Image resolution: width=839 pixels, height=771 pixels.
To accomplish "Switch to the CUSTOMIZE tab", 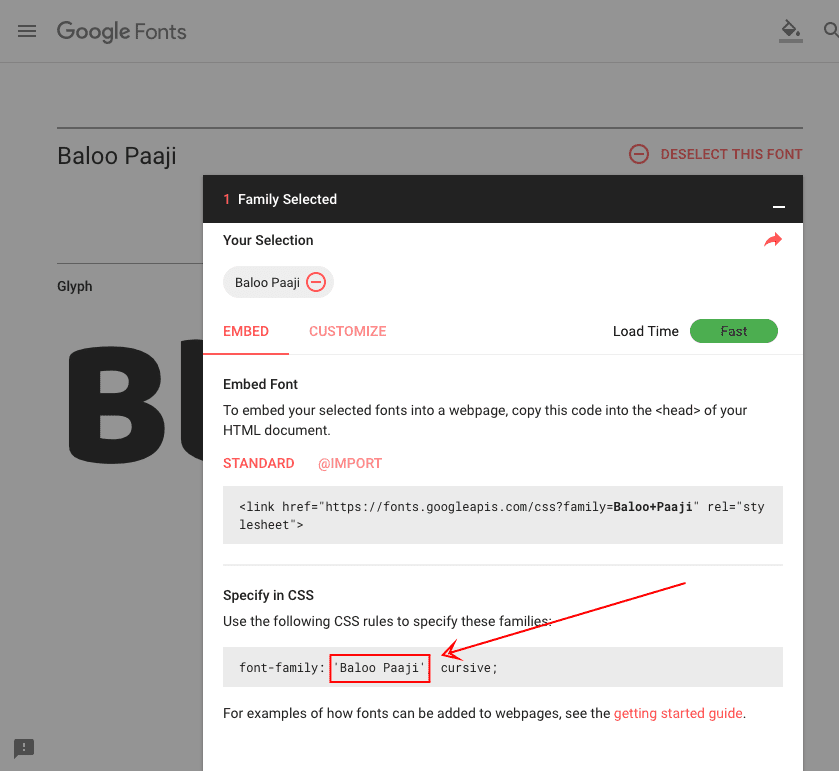I will coord(348,331).
